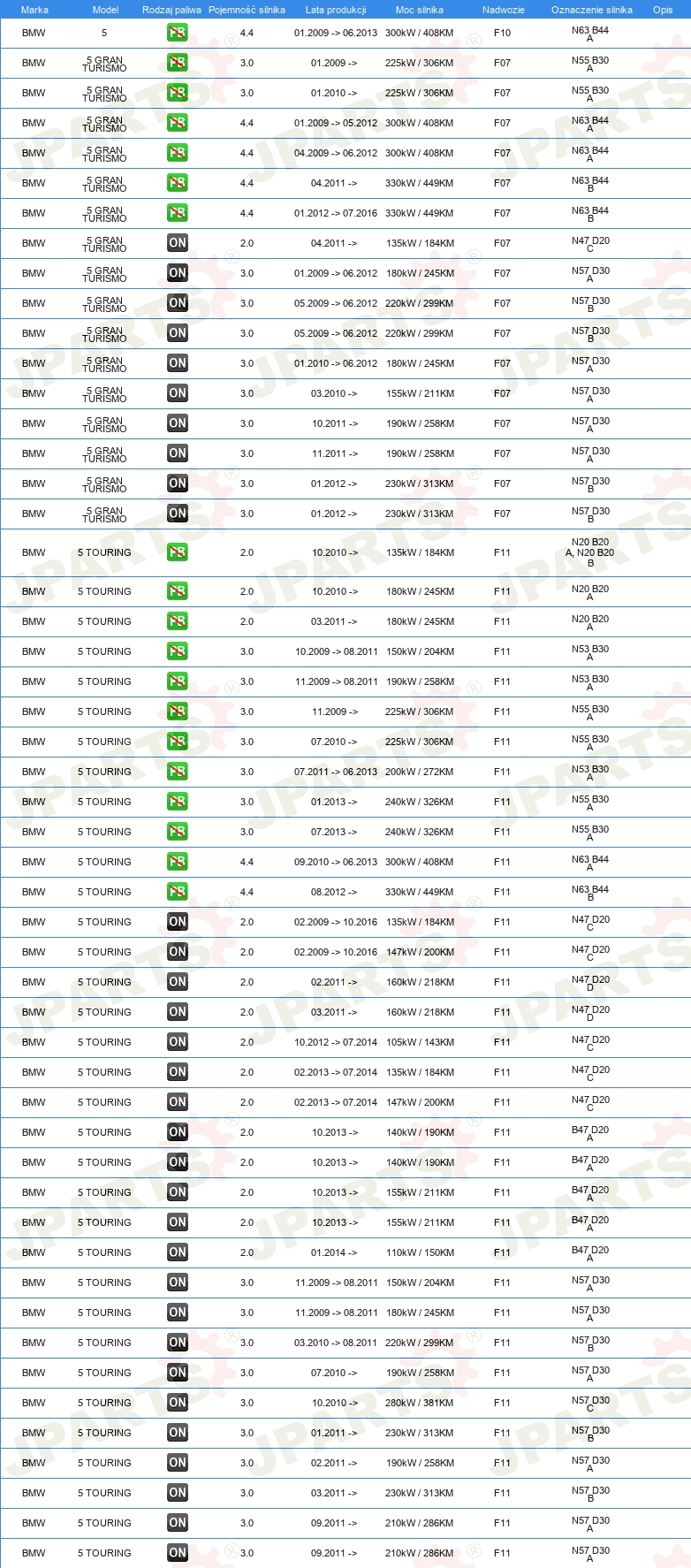691x1568 pixels.
Task: Click petrol icon for 5 Touring 01.2013 240kW row
Action: click(177, 802)
